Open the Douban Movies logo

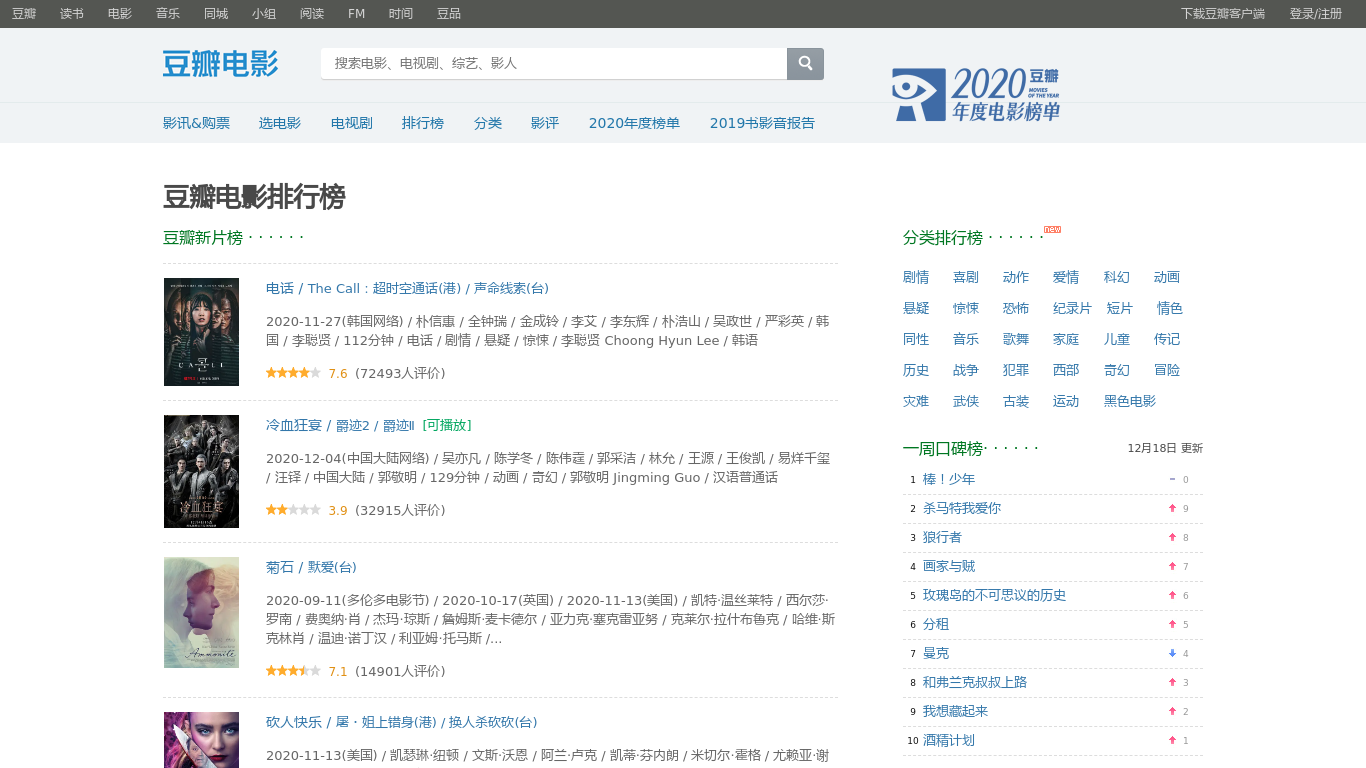click(x=221, y=63)
